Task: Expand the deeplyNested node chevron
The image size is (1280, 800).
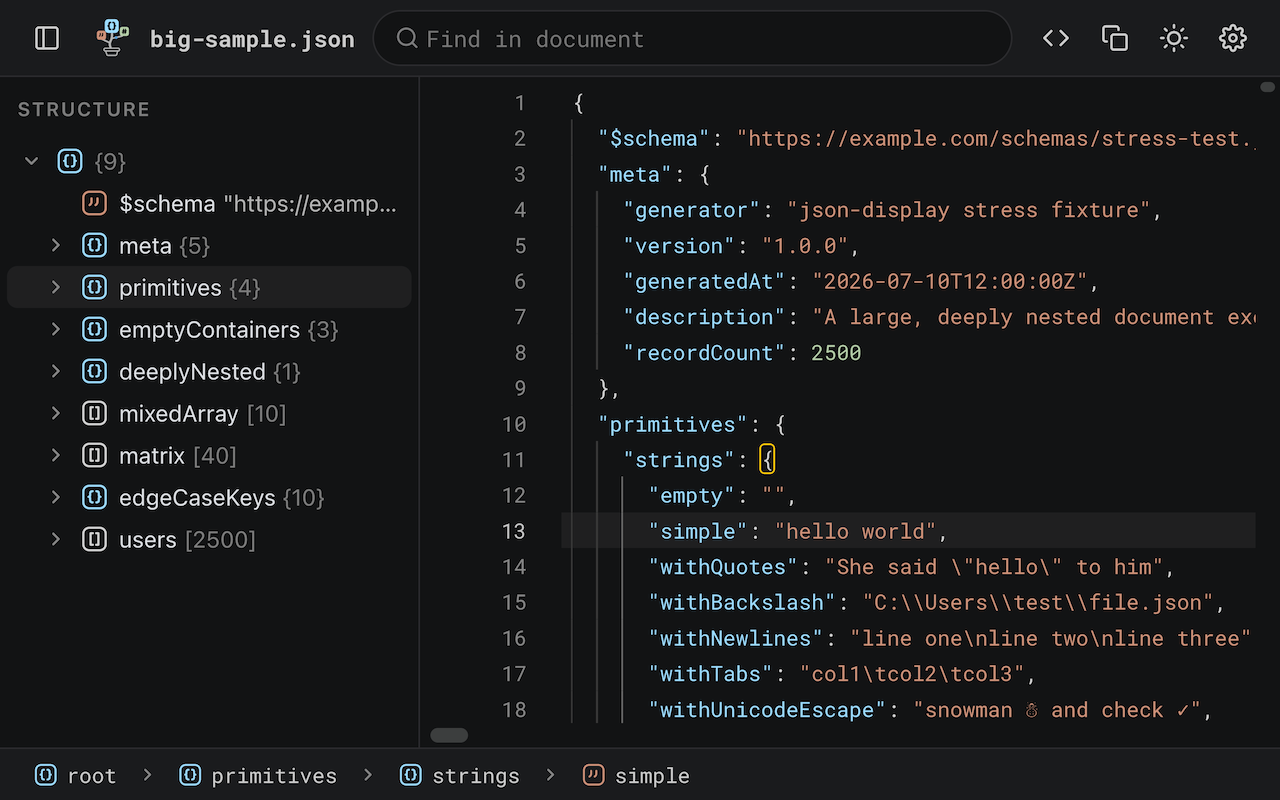Action: [x=56, y=371]
